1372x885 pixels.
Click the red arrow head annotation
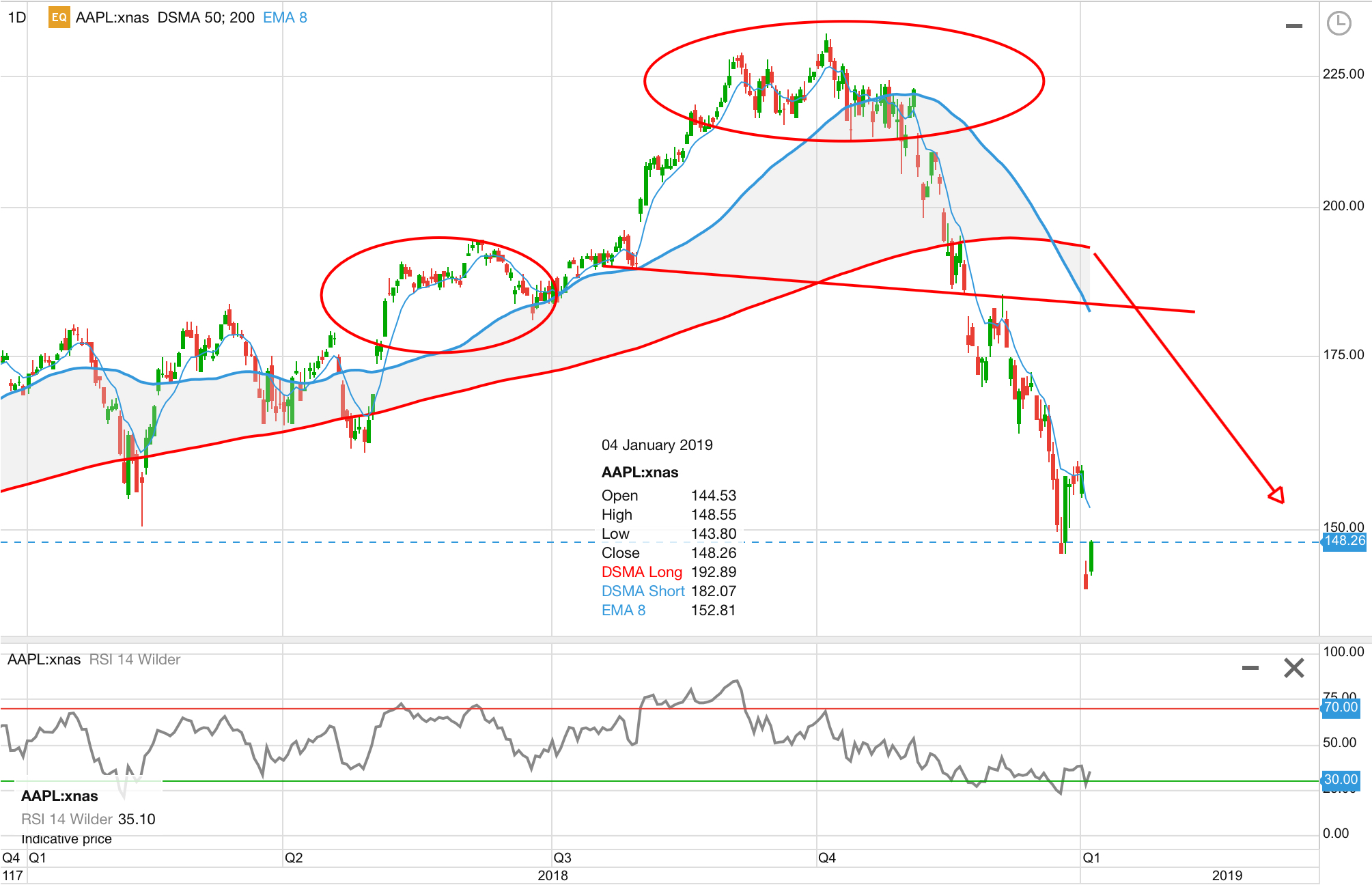1277,495
